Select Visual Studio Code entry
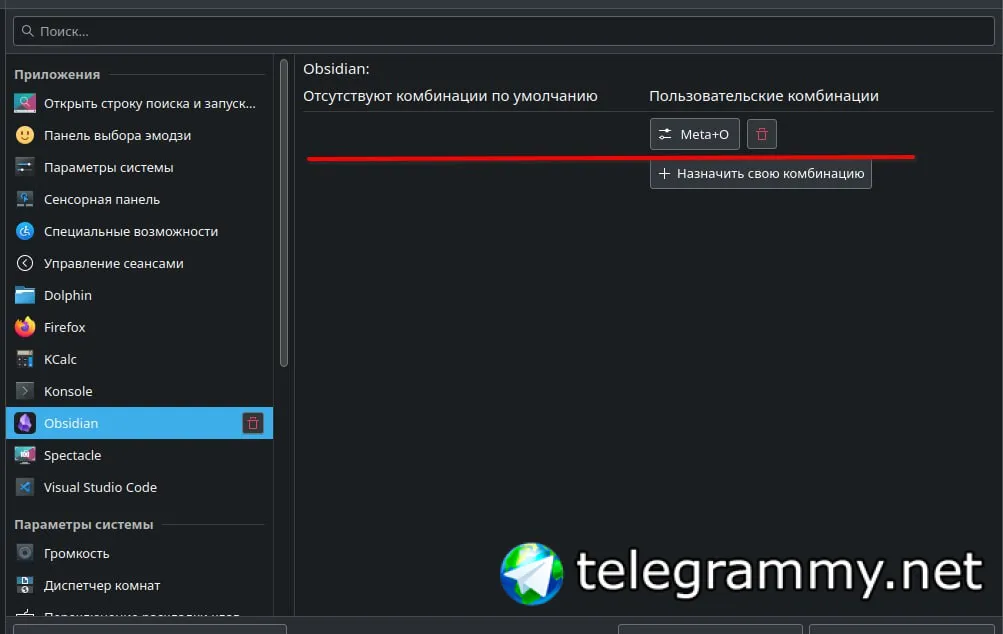Viewport: 1003px width, 634px height. pos(139,487)
